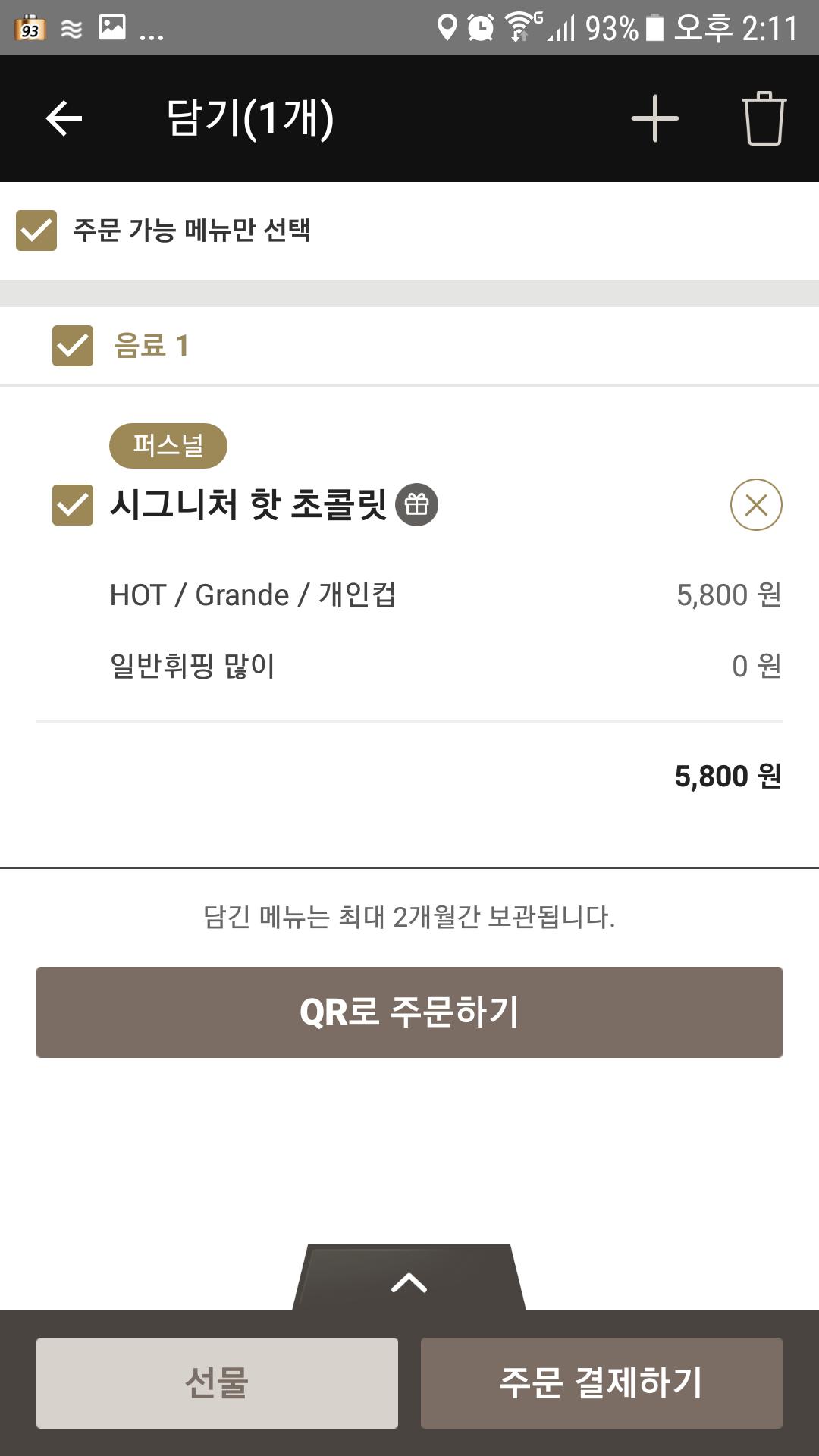
Task: Tap the 퍼스널 personal tag badge
Action: click(168, 445)
